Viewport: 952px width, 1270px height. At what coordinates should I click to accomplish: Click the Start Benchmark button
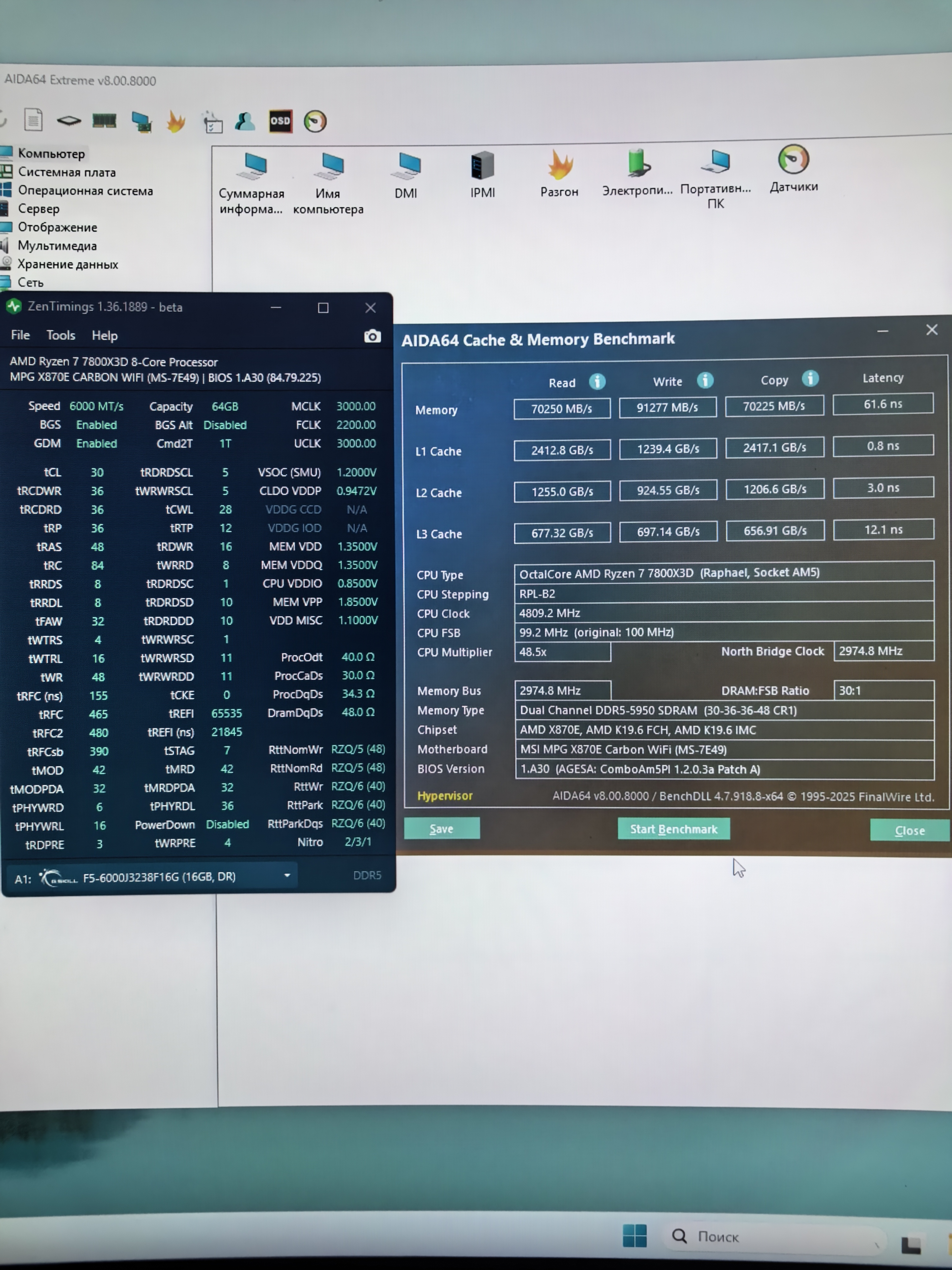tap(673, 829)
